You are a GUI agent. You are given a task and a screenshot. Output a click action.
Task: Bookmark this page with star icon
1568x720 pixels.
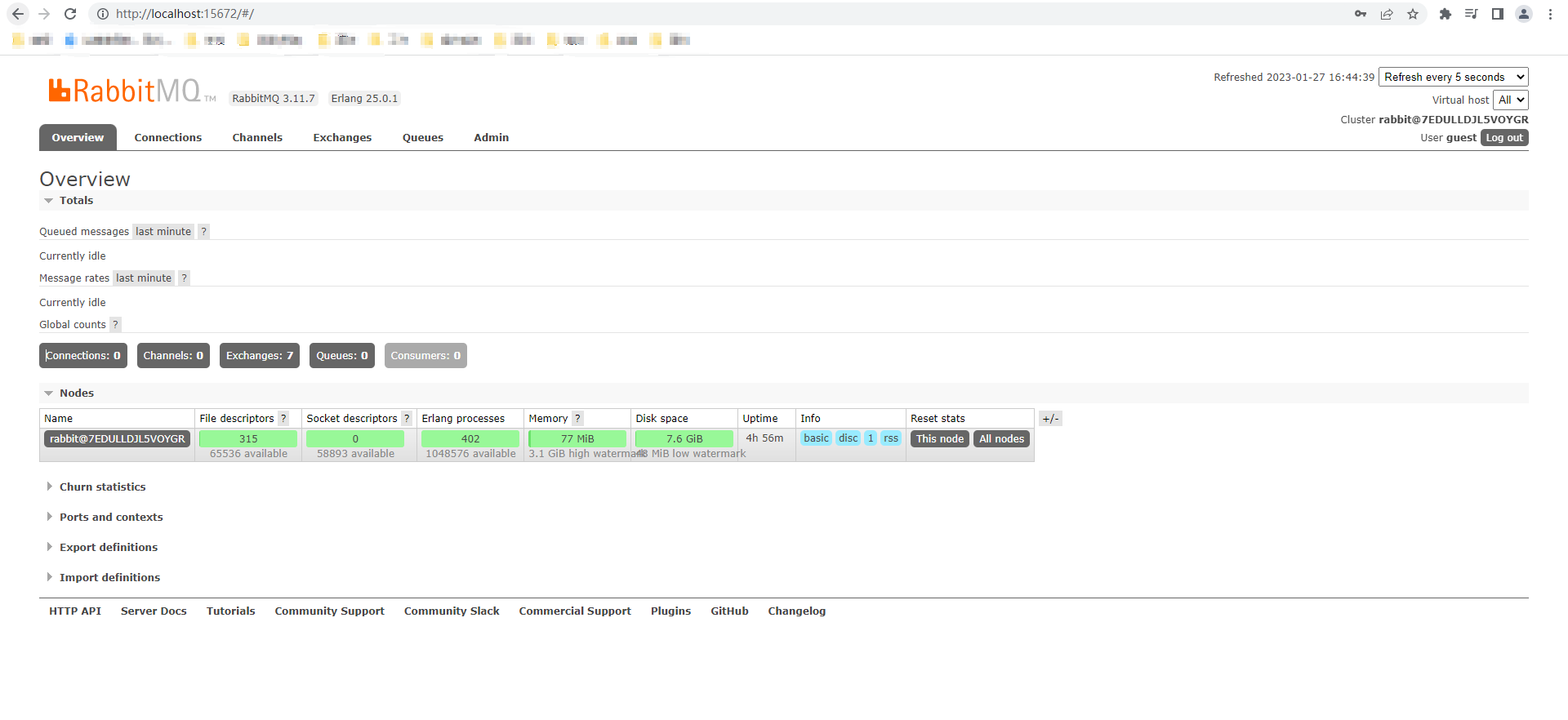(1413, 14)
